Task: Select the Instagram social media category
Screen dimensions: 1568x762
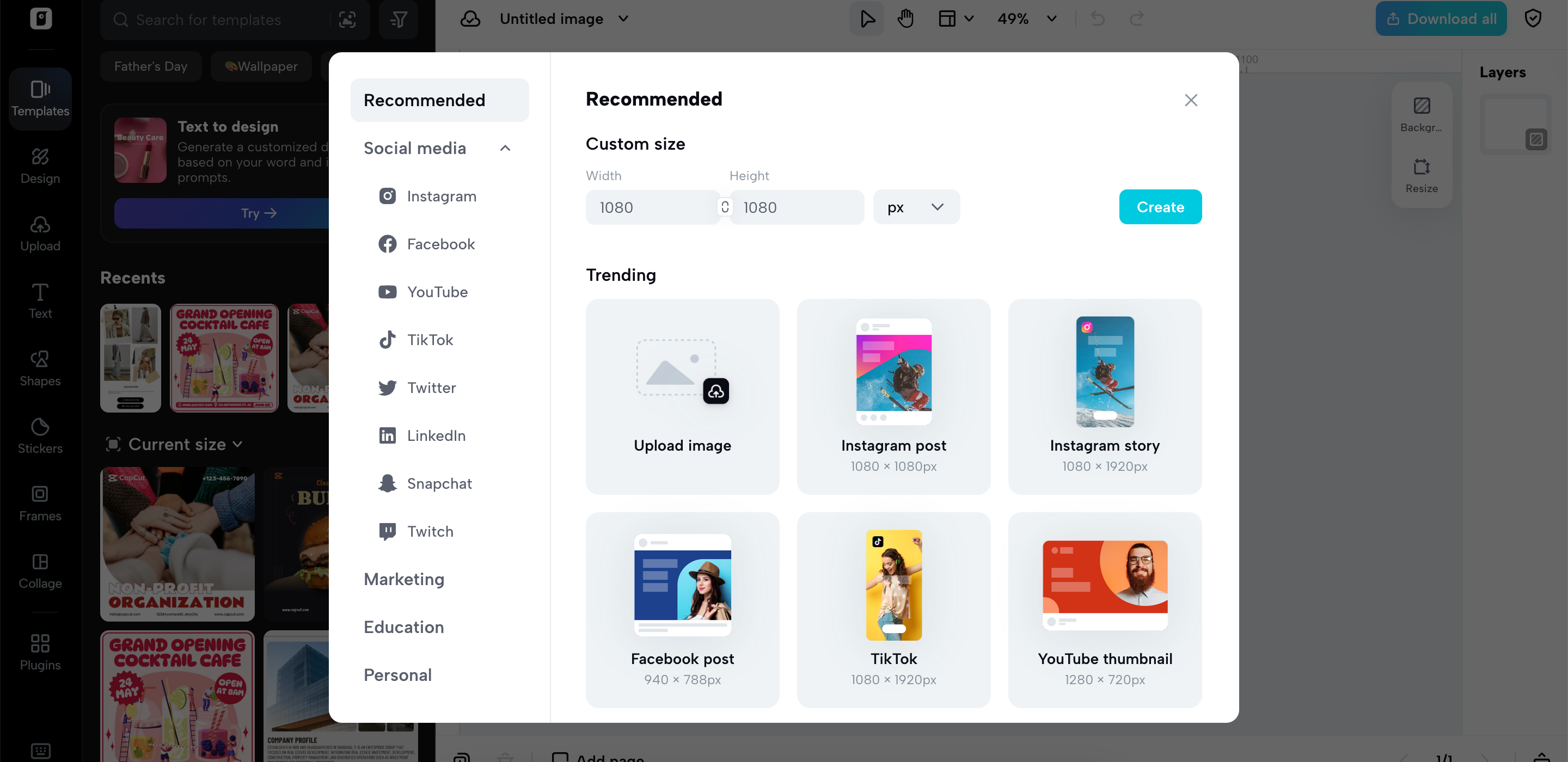Action: [427, 196]
